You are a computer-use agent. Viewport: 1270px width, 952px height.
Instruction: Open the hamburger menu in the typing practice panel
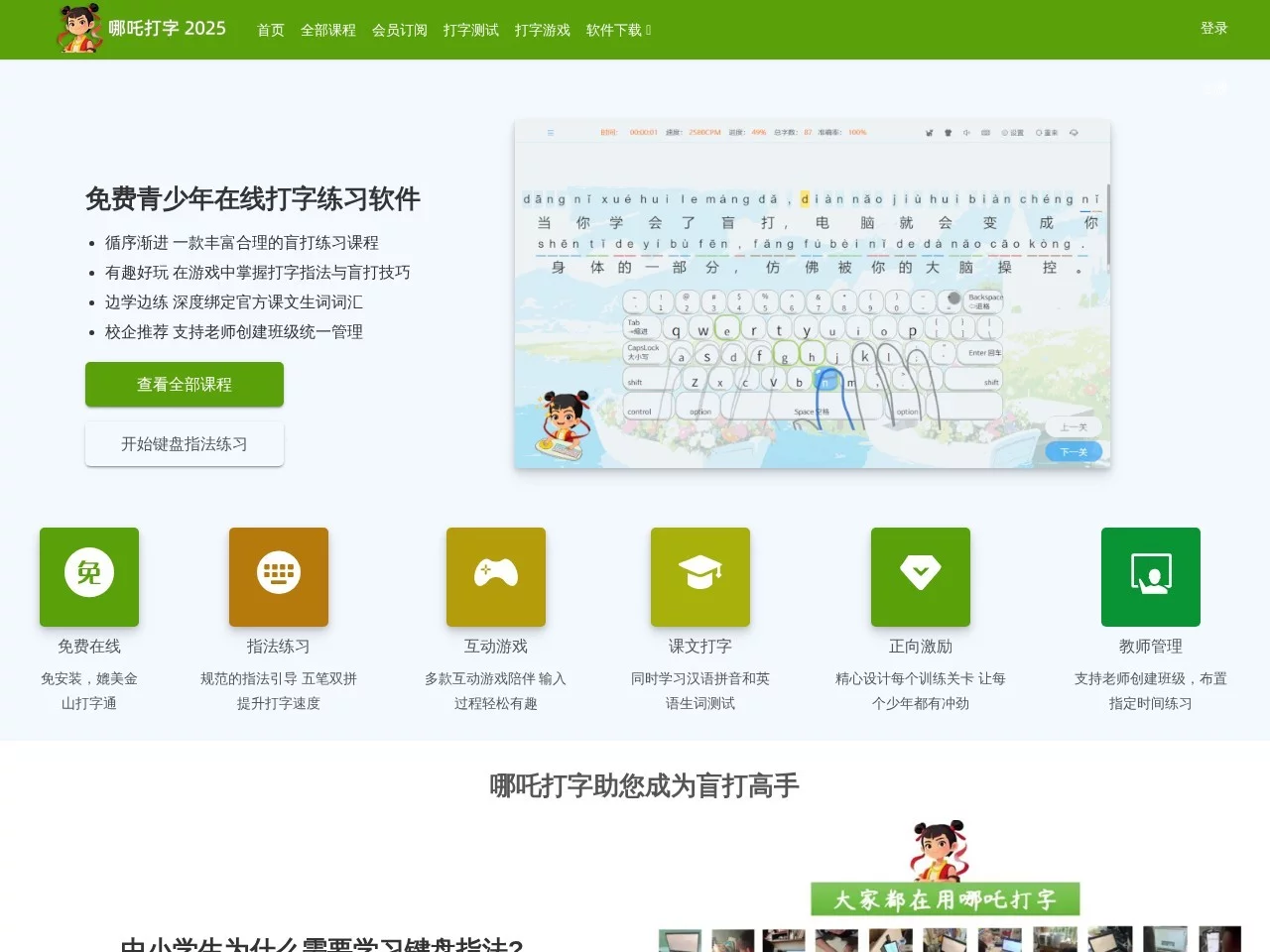550,131
